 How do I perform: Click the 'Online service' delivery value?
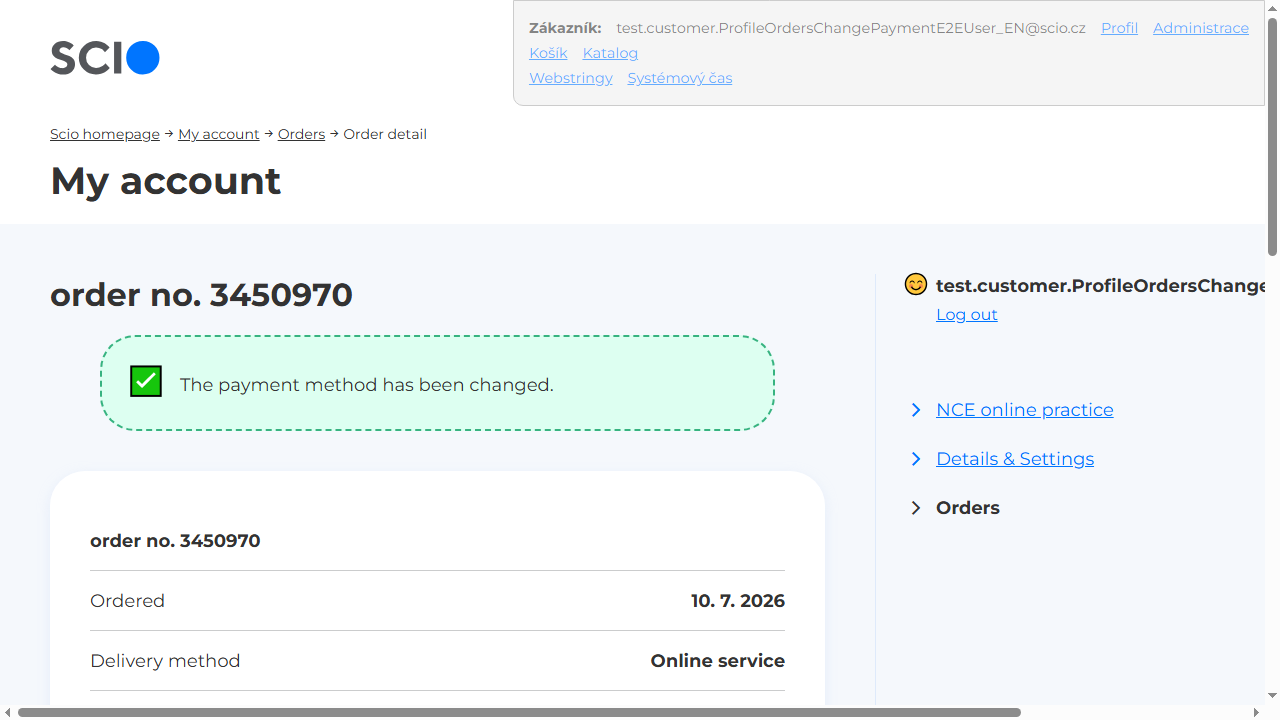718,661
